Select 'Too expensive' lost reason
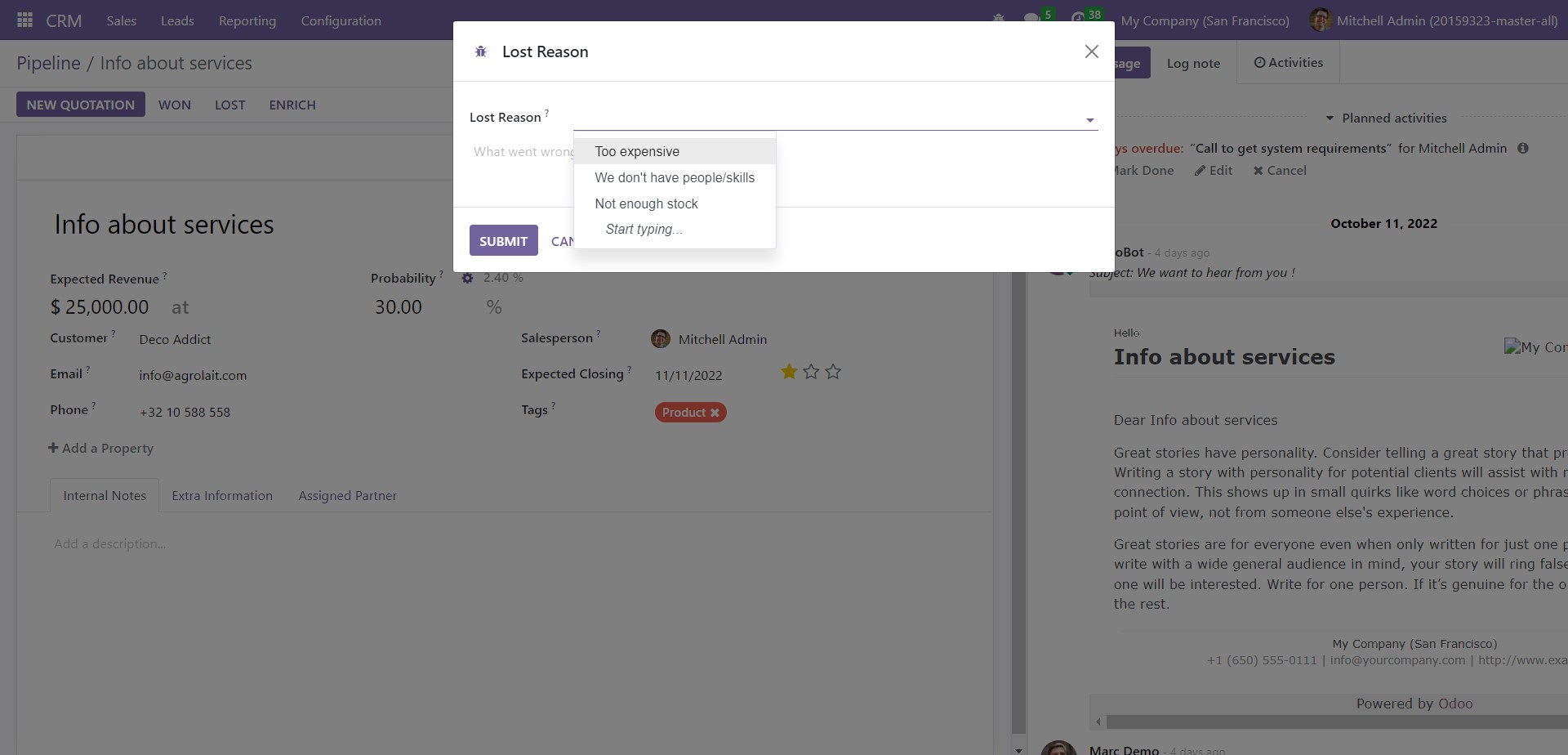 click(675, 151)
